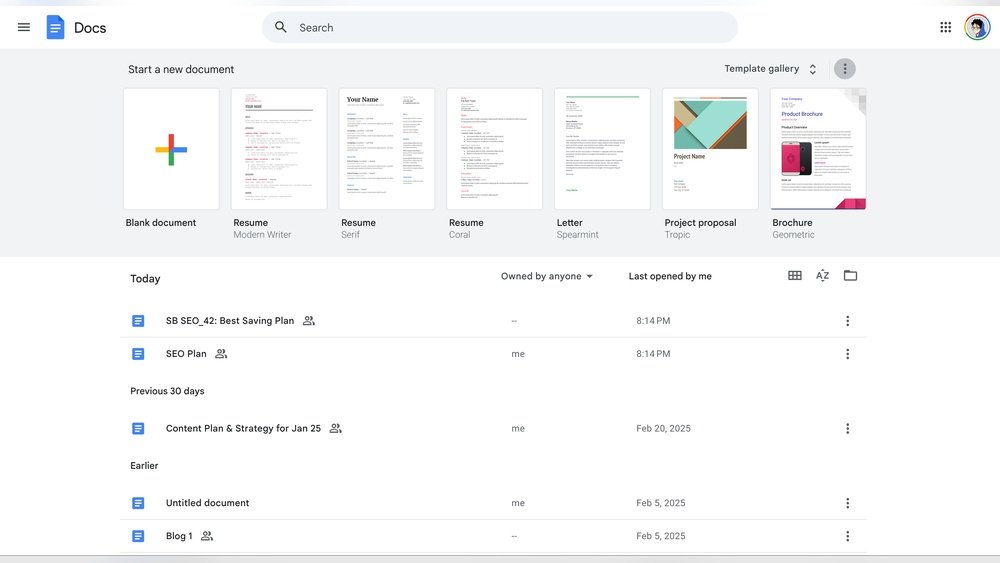Click shared icon next to SB SEO_42
The width and height of the screenshot is (1000, 563).
[x=309, y=321]
